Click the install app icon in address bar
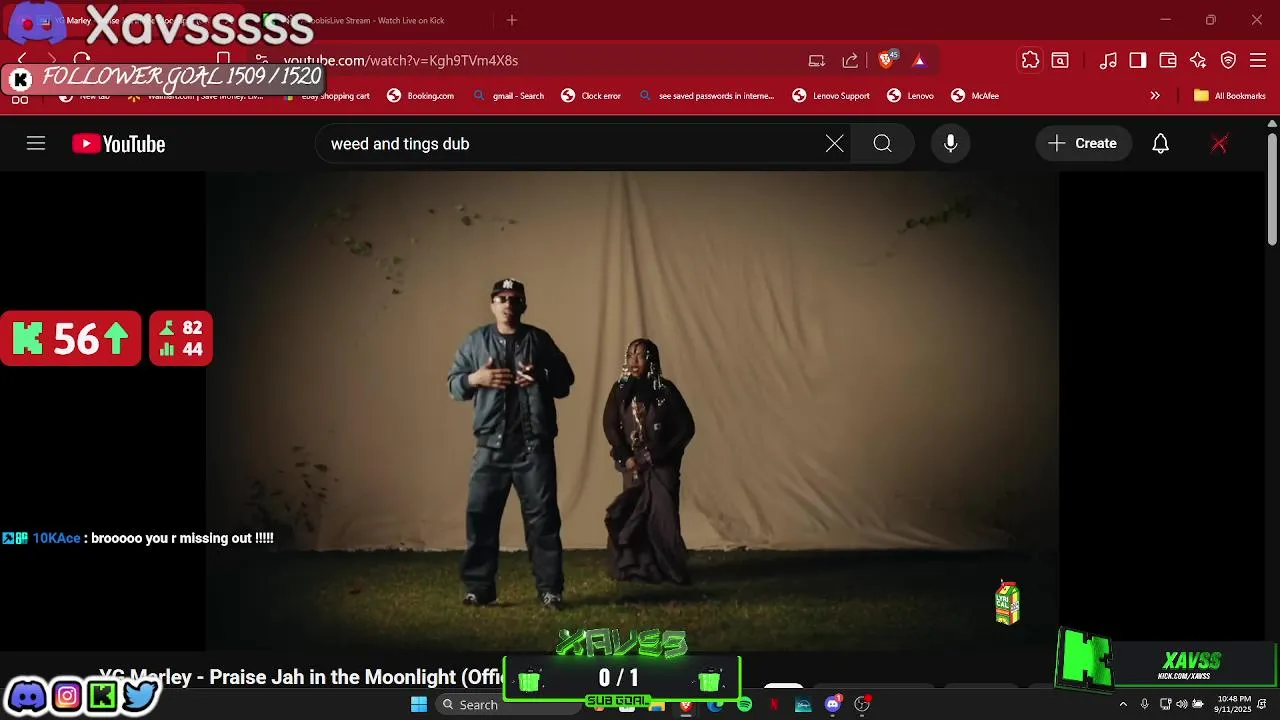This screenshot has height=720, width=1280. pyautogui.click(x=817, y=61)
